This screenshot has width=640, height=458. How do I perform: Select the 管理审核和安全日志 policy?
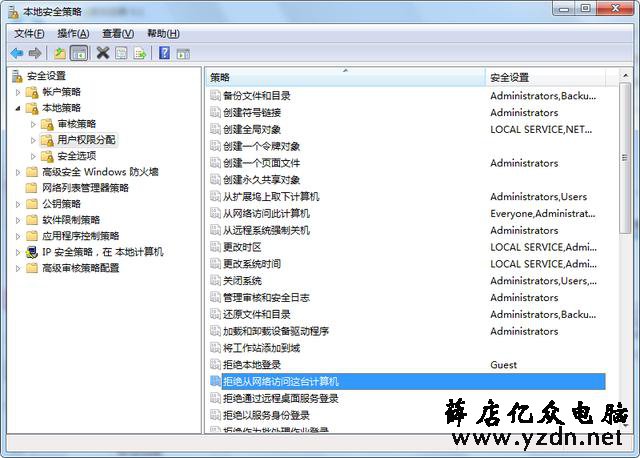(407, 298)
